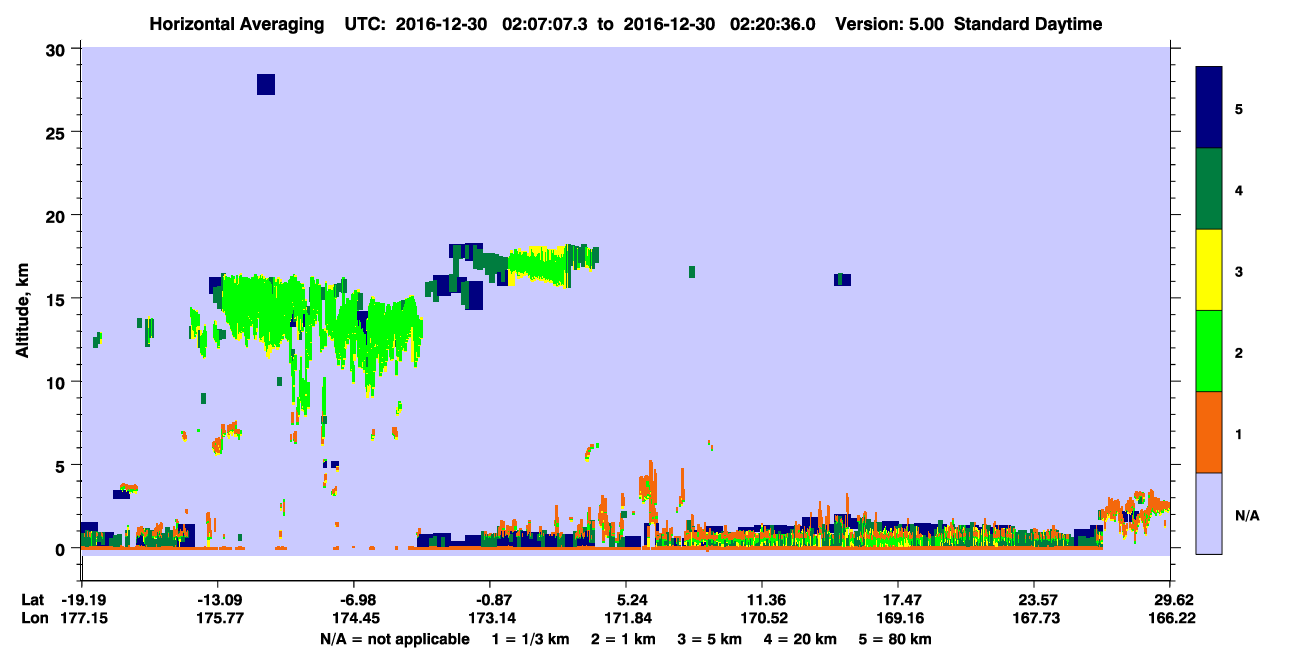Click the '2 = 1 km' legend entry
Screen dimensions: 1300x667
click(x=621, y=639)
